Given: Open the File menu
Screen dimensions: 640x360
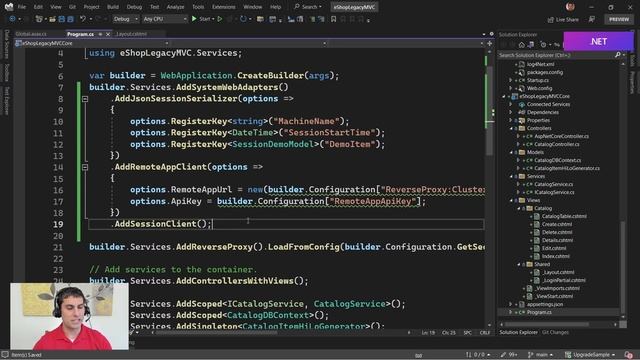Looking at the screenshot, I should click(22, 7).
